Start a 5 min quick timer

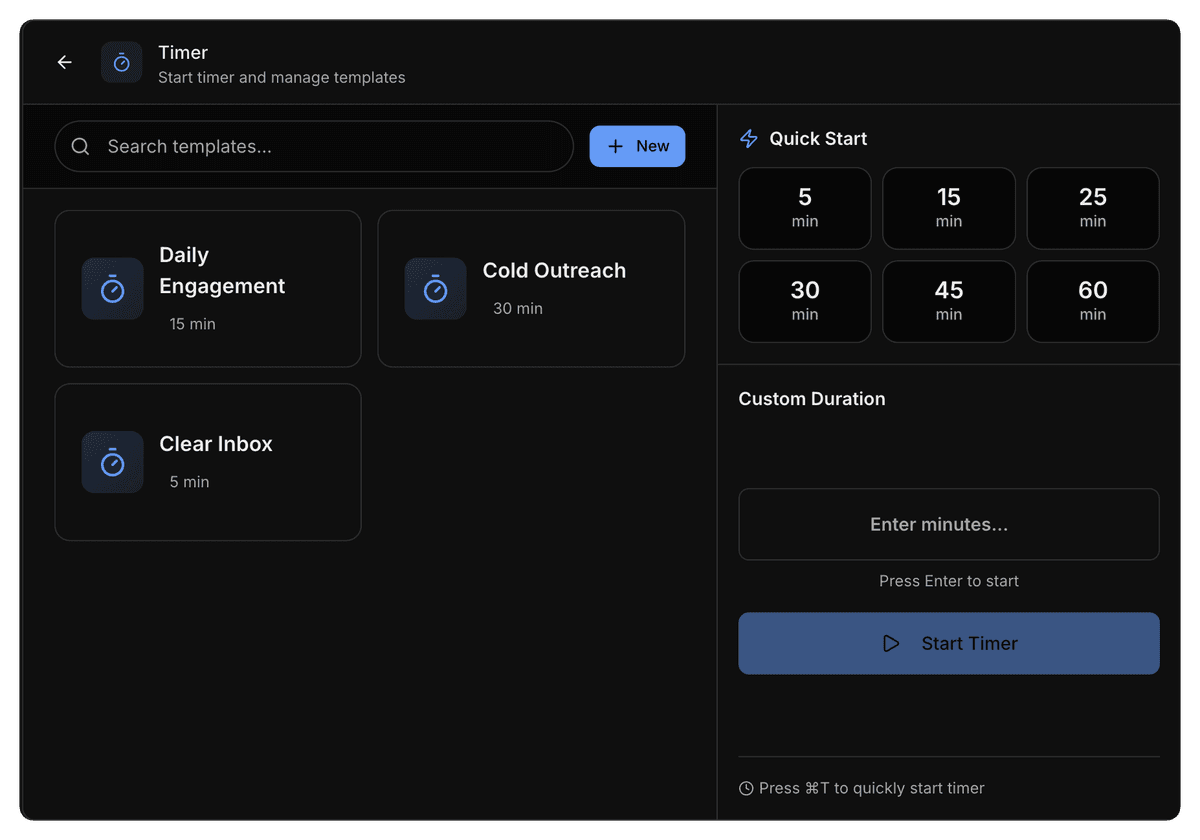805,208
